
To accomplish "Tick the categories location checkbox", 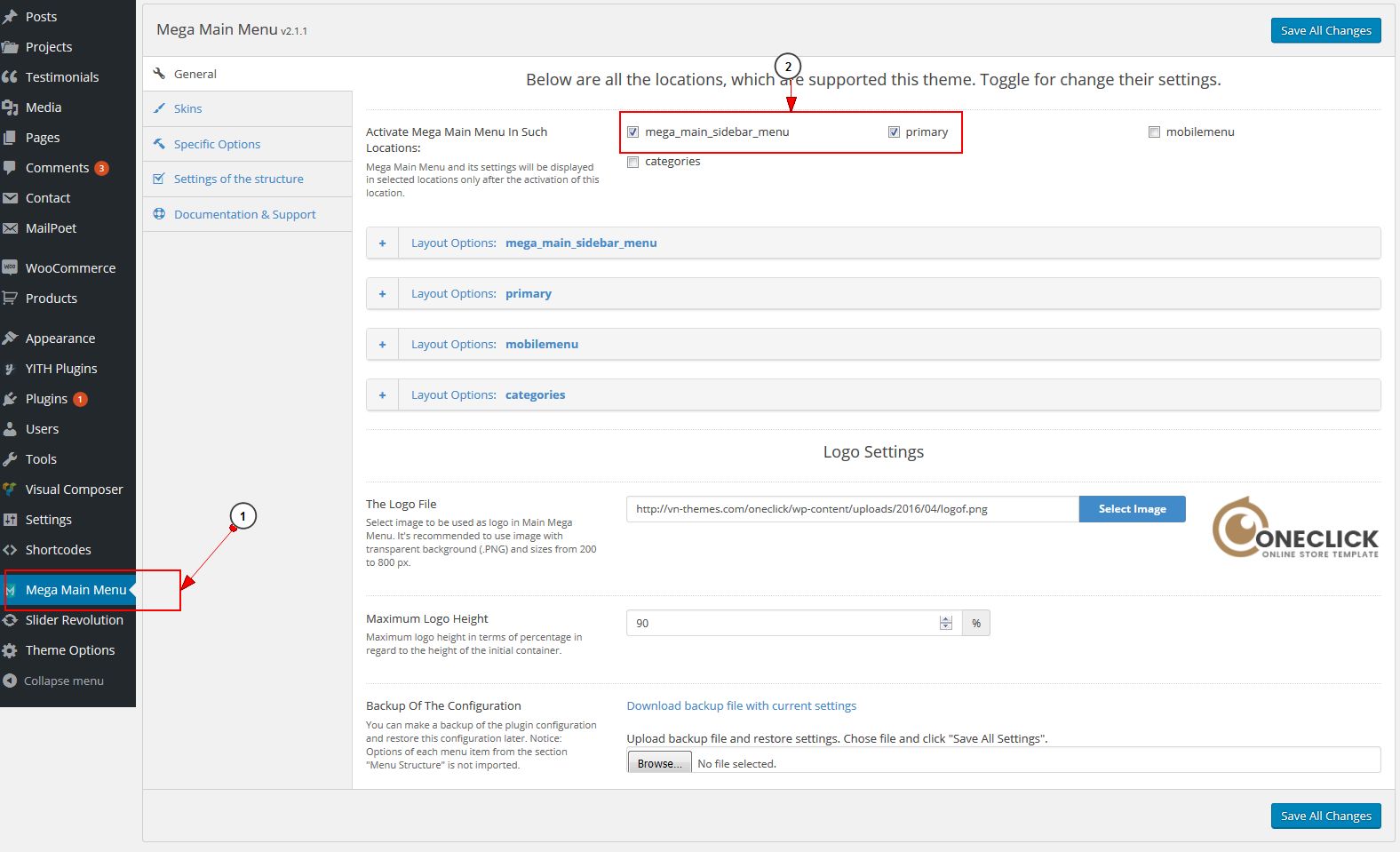I will pos(632,162).
